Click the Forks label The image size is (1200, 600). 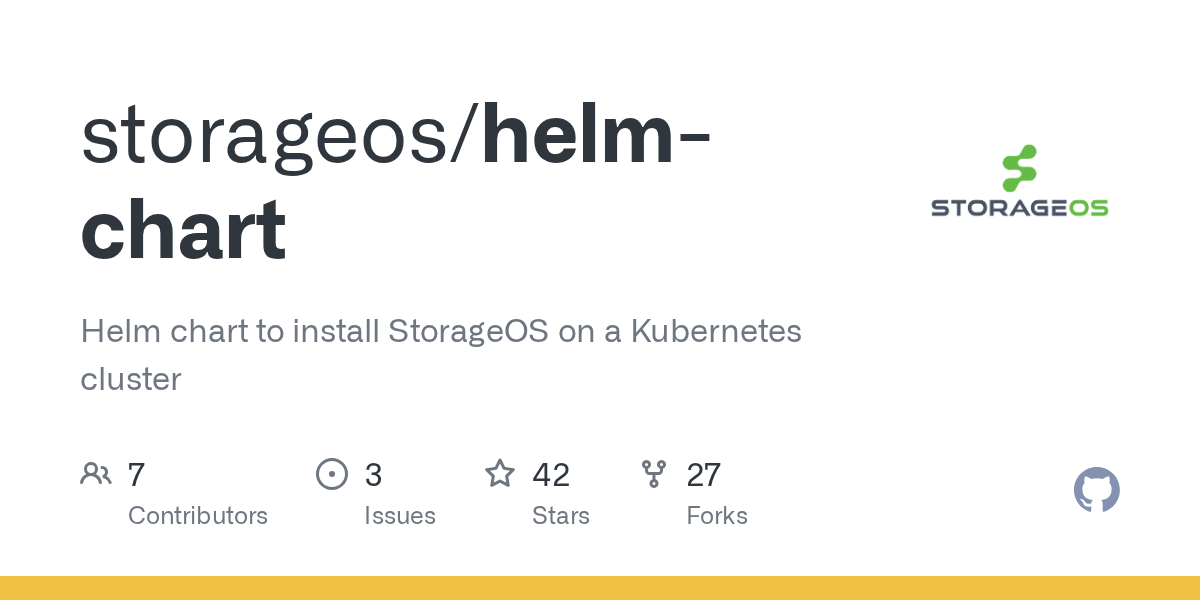pyautogui.click(x=717, y=516)
